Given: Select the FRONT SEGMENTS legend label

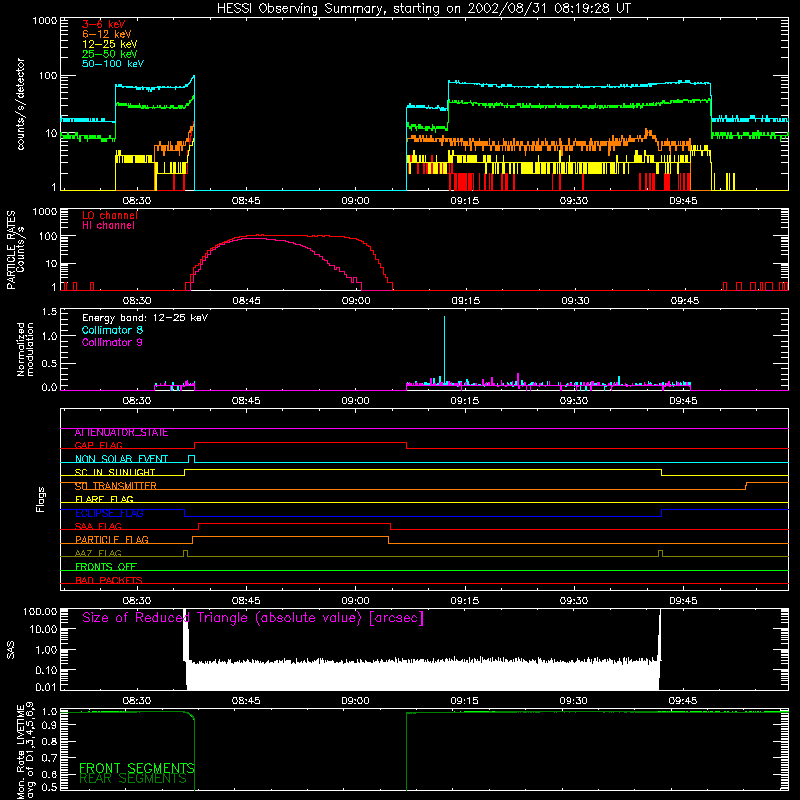Looking at the screenshot, I should click(x=137, y=768).
